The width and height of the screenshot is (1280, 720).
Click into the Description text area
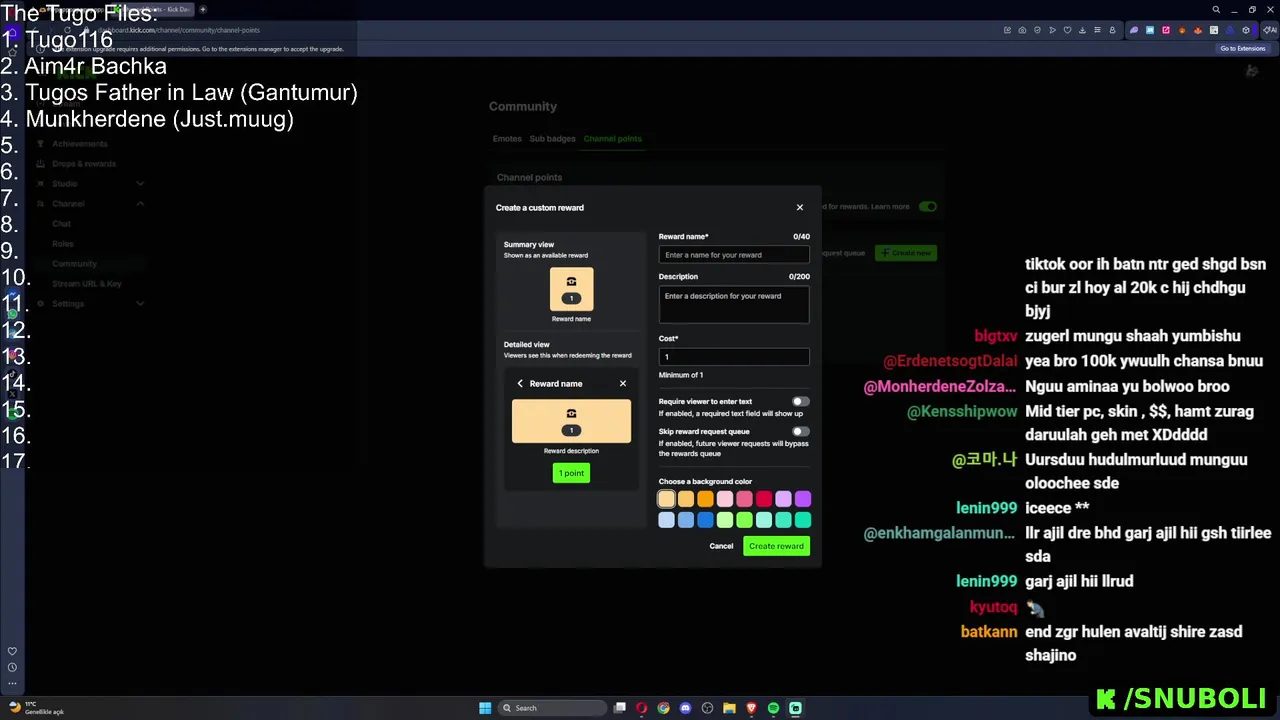tap(734, 304)
